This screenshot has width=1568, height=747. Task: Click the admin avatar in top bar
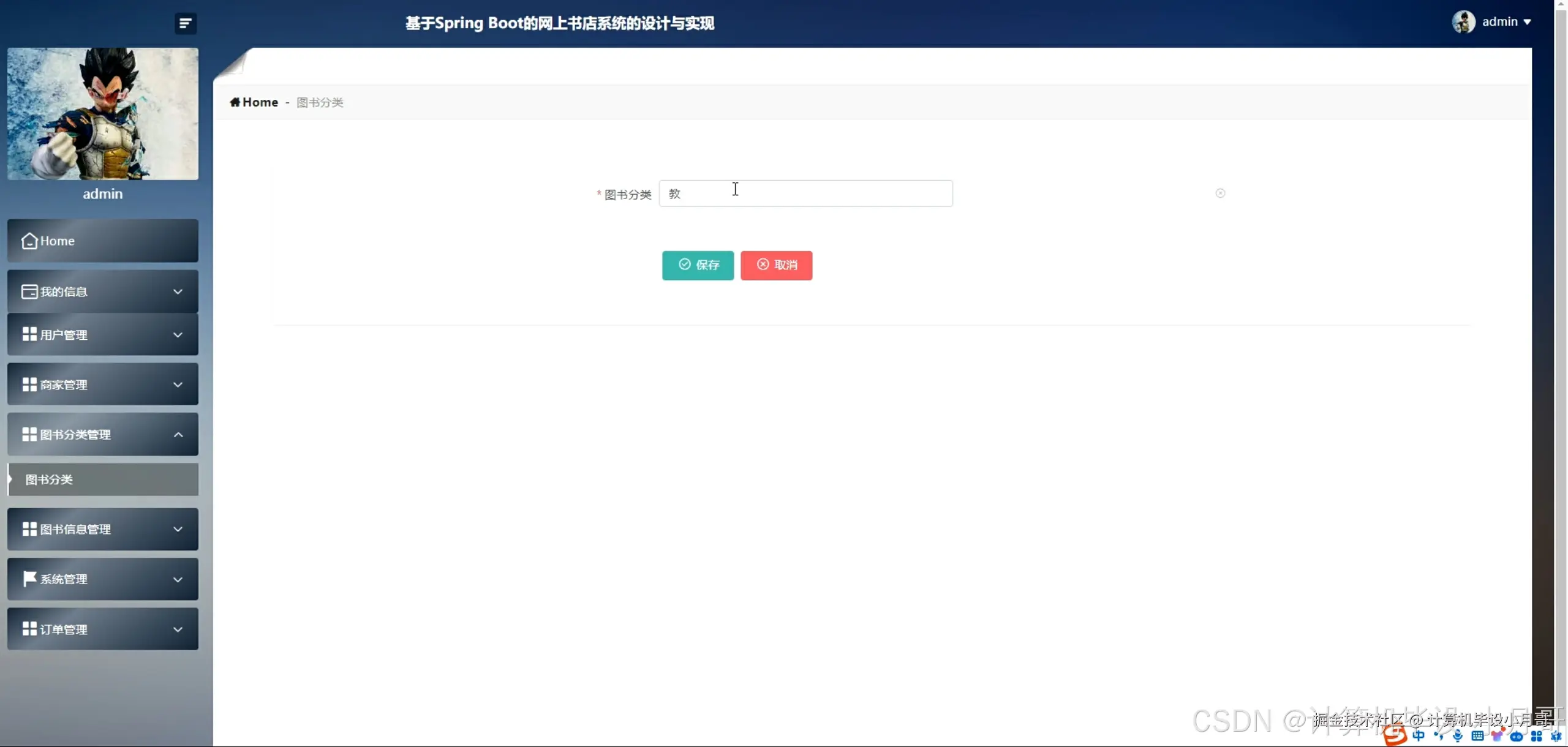click(x=1463, y=22)
